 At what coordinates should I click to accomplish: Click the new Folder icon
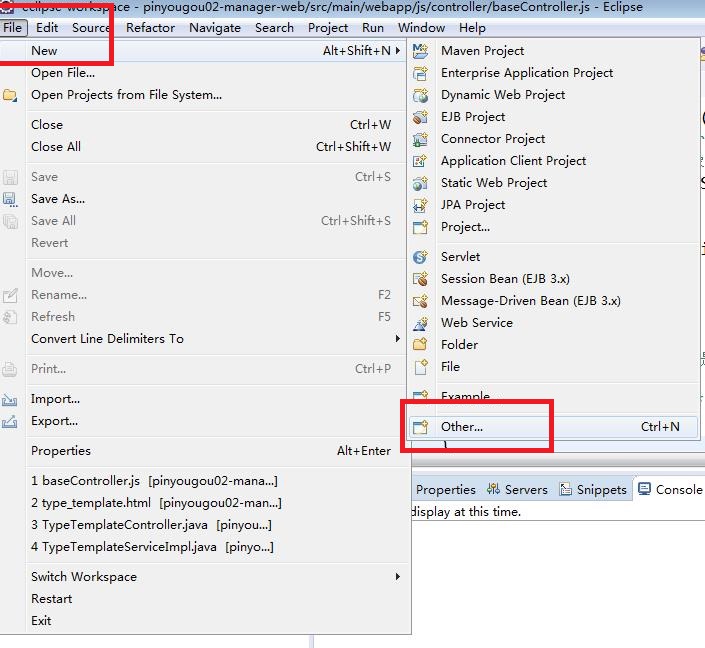pyautogui.click(x=420, y=345)
